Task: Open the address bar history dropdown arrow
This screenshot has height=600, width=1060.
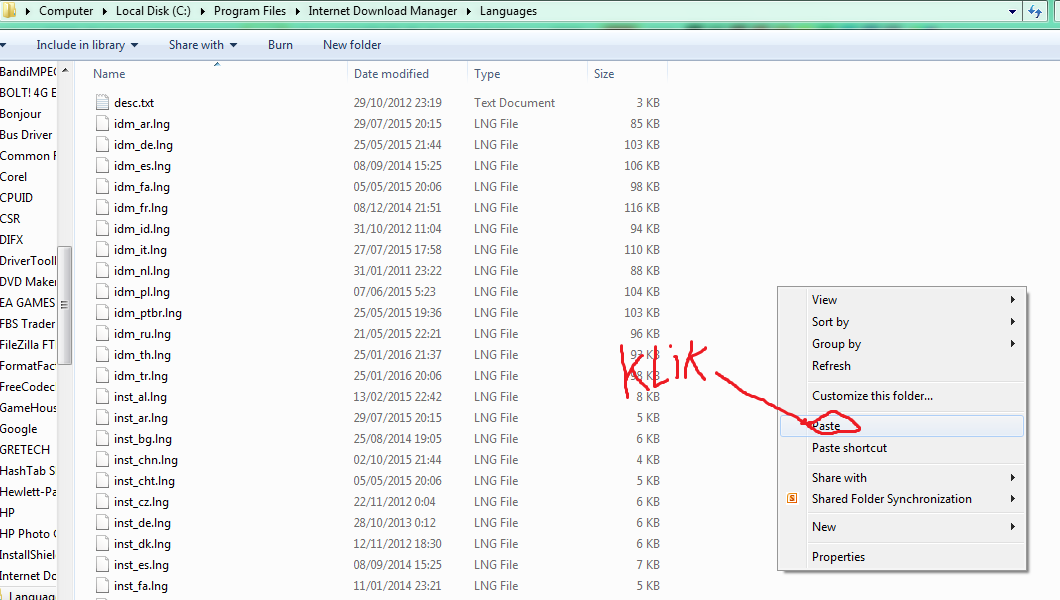Action: [1013, 11]
